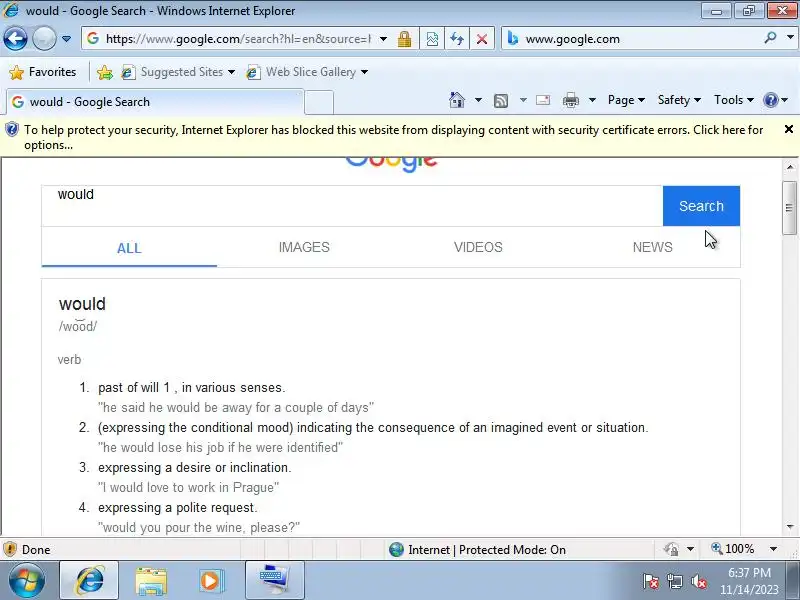Viewport: 800px width, 600px height.
Task: Open Windows Media Player from taskbar
Action: pyautogui.click(x=210, y=581)
